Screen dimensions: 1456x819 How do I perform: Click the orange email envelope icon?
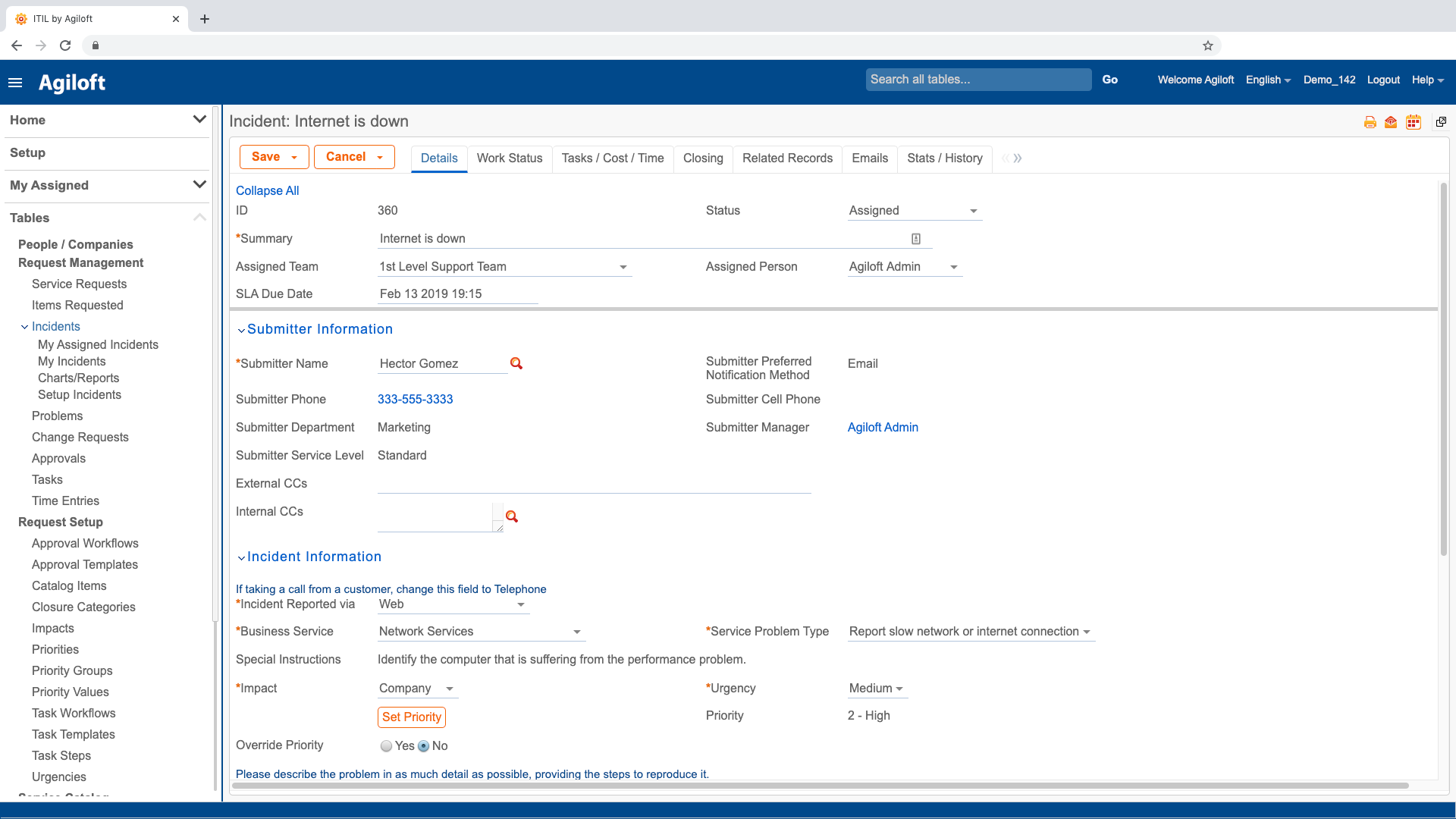tap(1391, 122)
